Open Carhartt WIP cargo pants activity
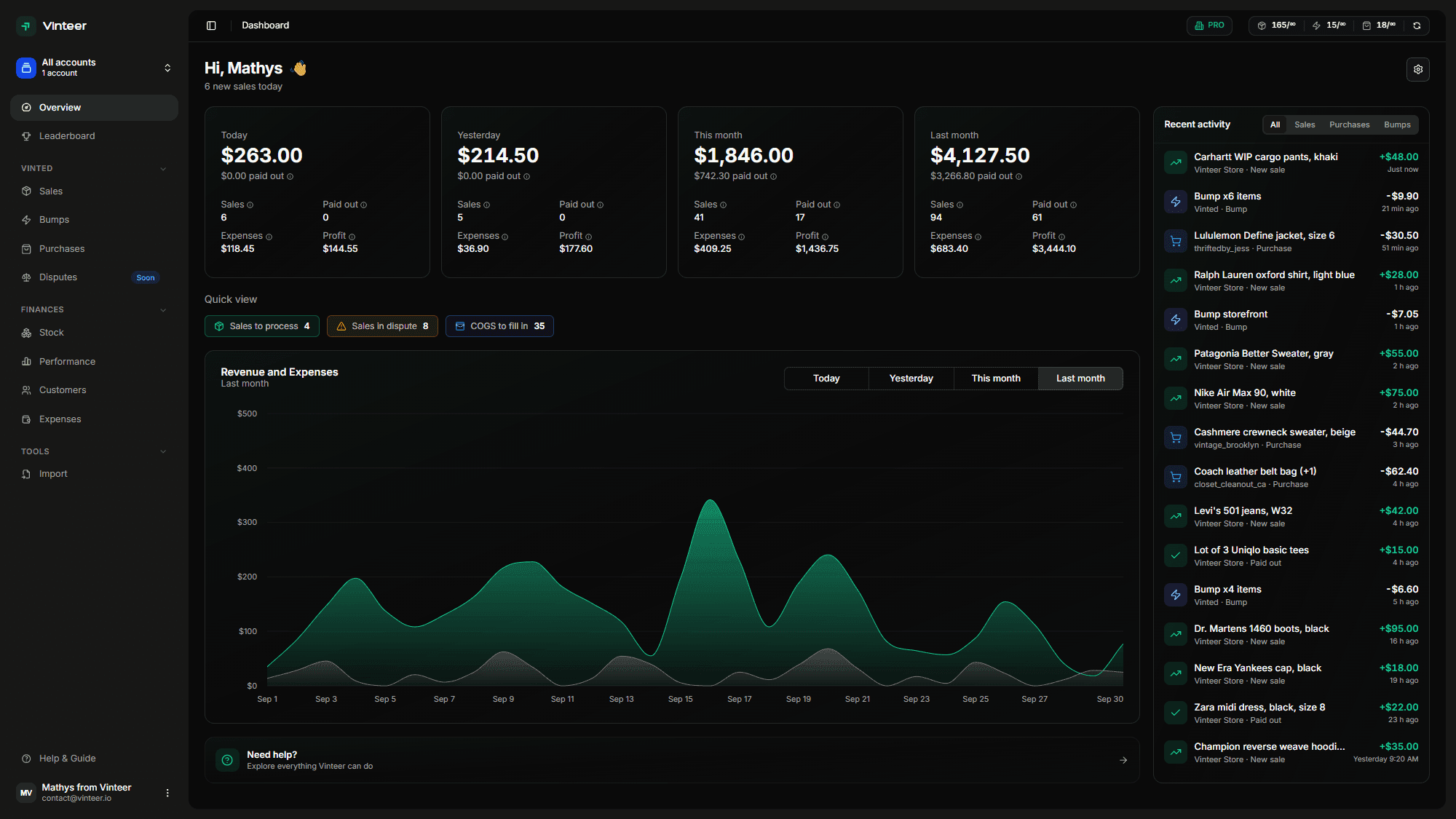The width and height of the screenshot is (1456, 819). [1291, 163]
